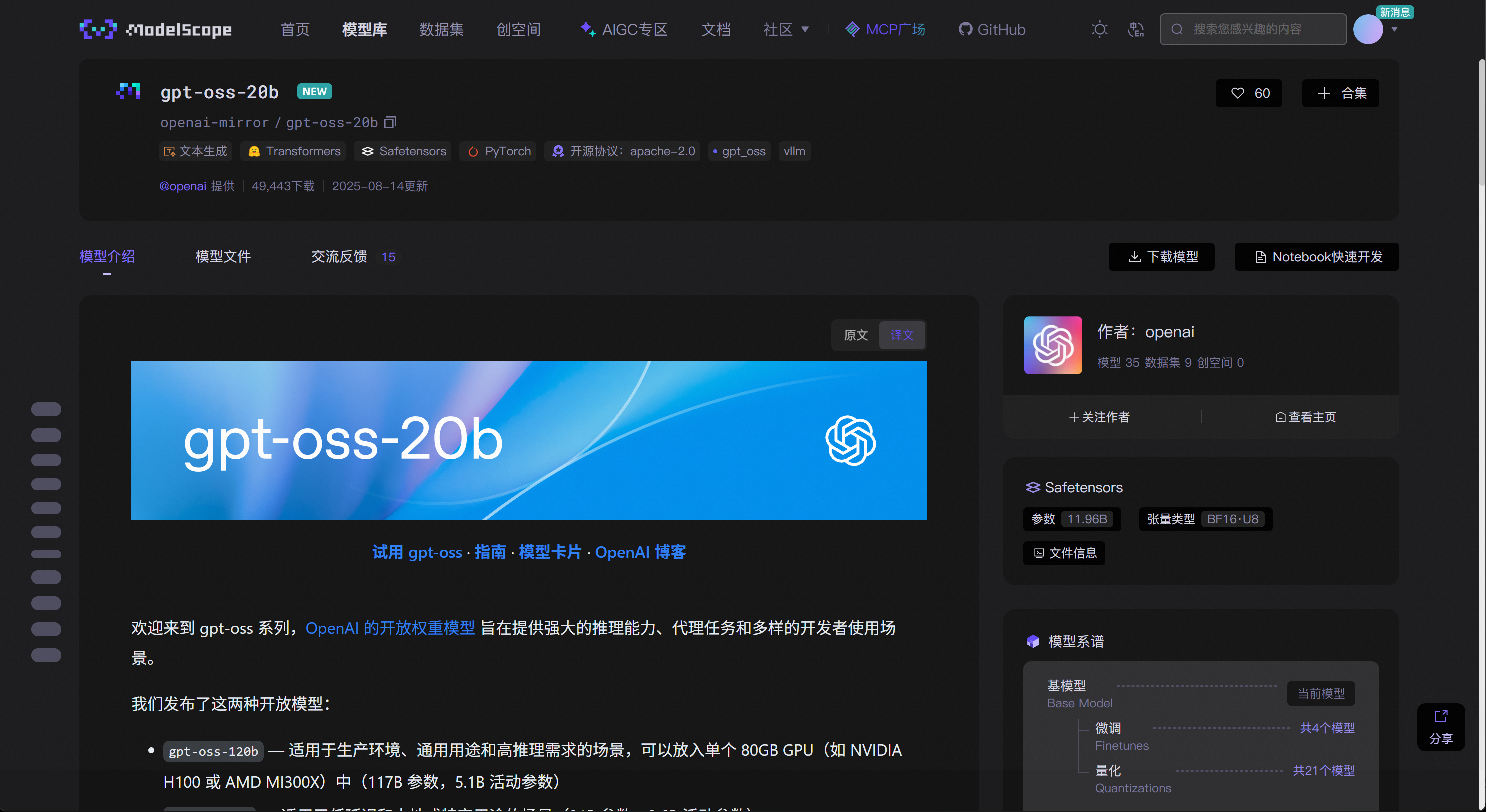The image size is (1486, 812).
Task: Expand the 社区 community dropdown
Action: click(786, 29)
